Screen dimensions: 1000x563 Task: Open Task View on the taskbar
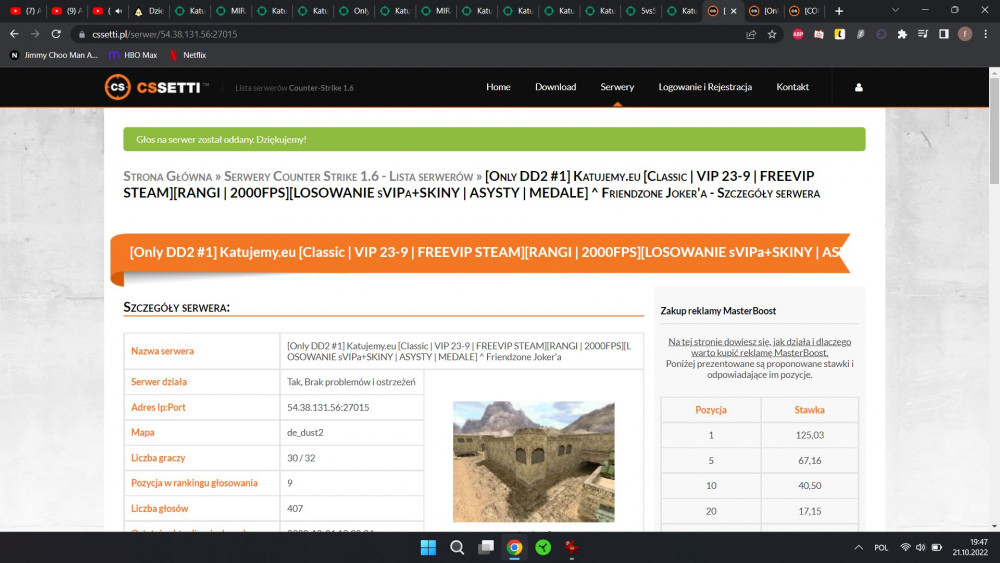486,548
